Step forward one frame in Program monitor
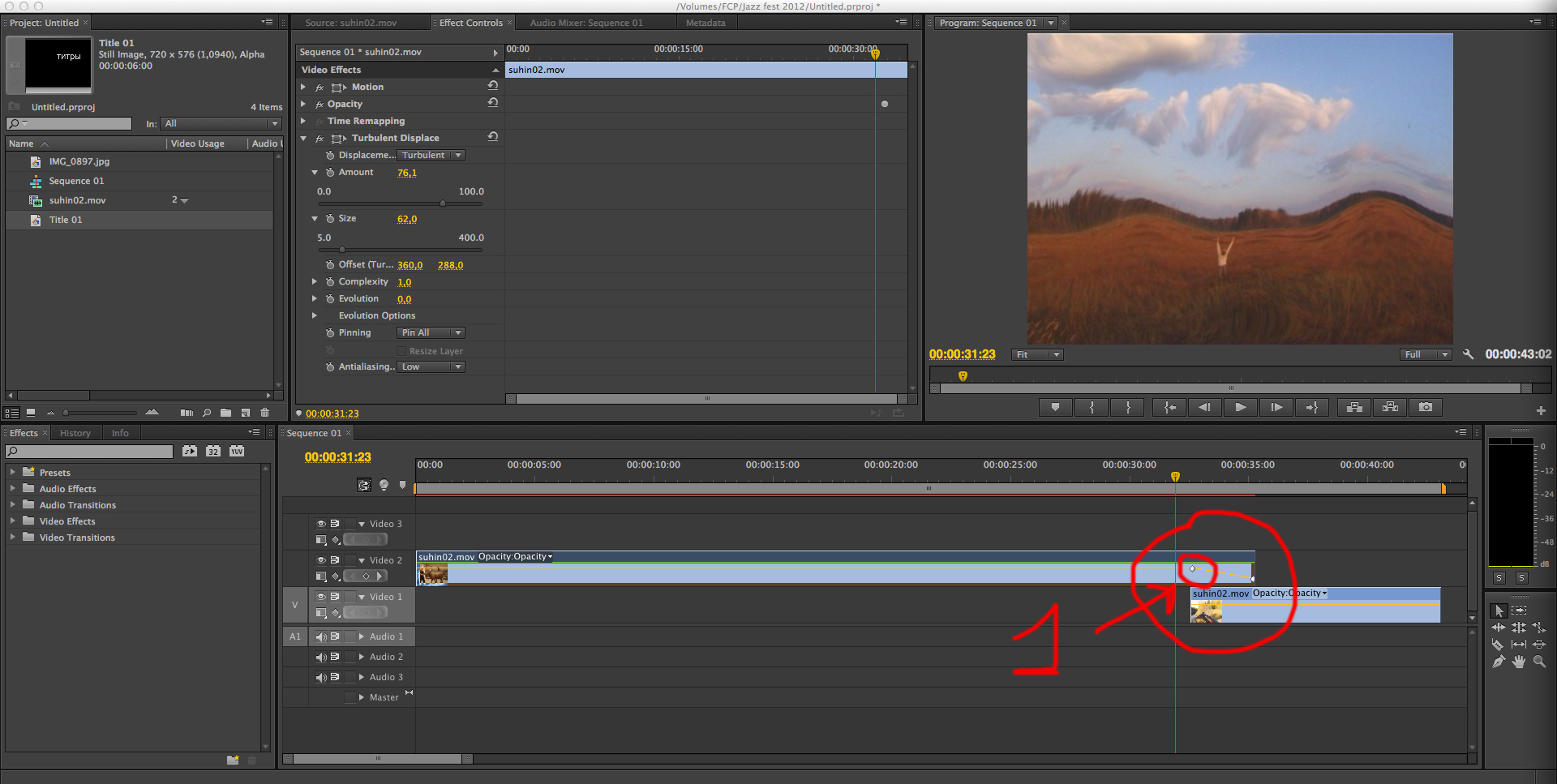 tap(1276, 408)
